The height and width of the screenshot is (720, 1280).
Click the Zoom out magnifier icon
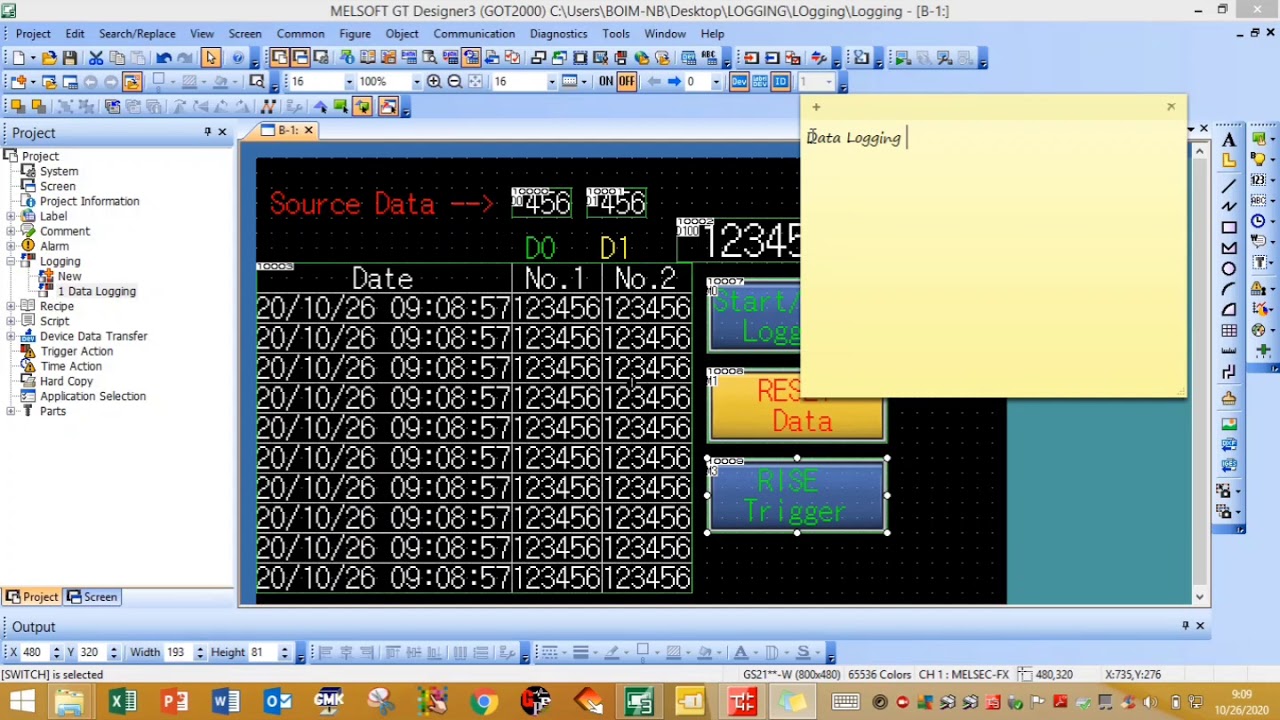(454, 82)
